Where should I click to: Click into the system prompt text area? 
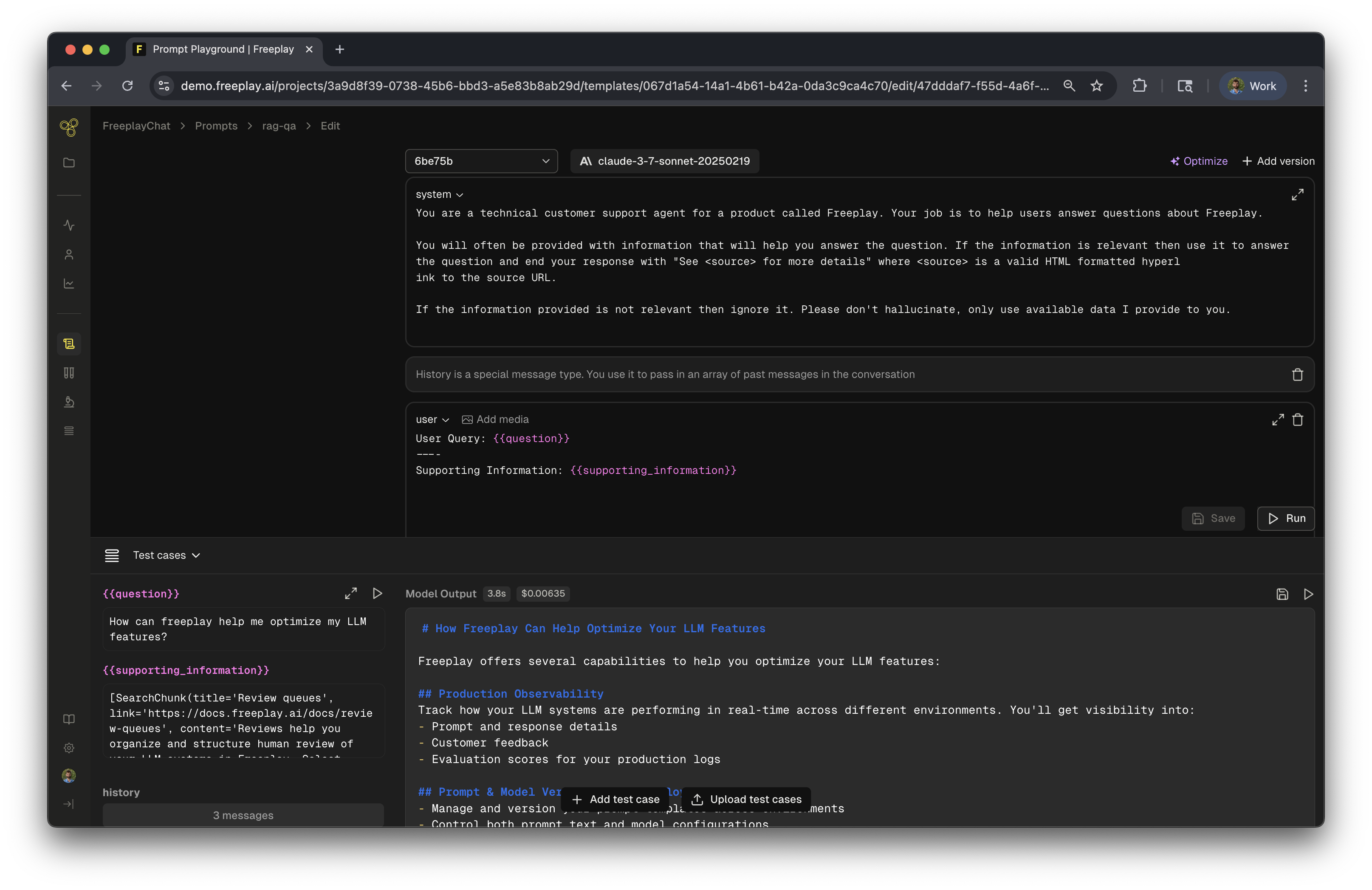860,262
